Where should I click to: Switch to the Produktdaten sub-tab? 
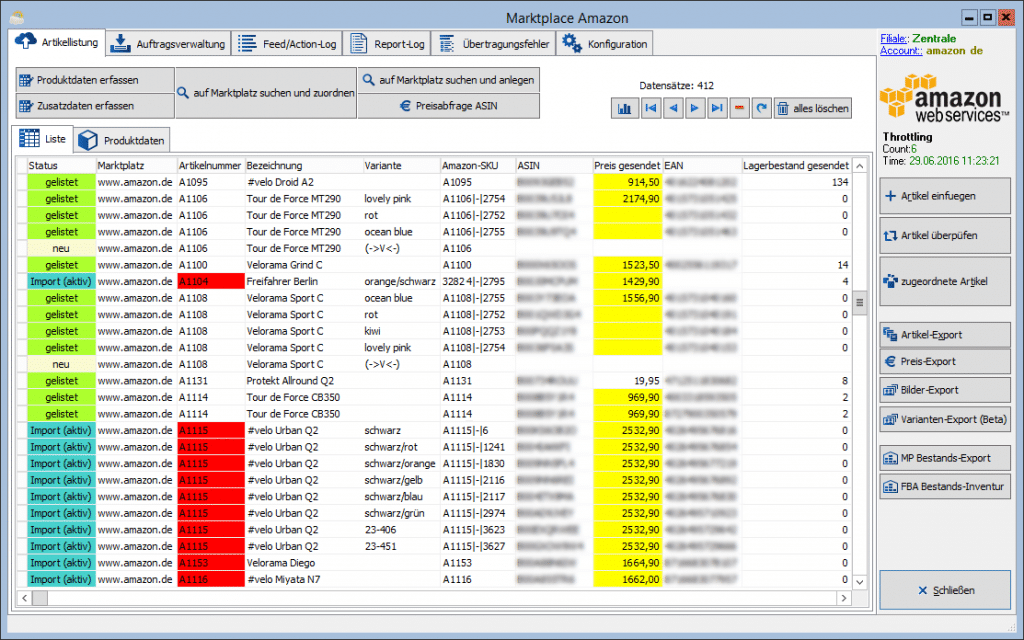tap(122, 140)
